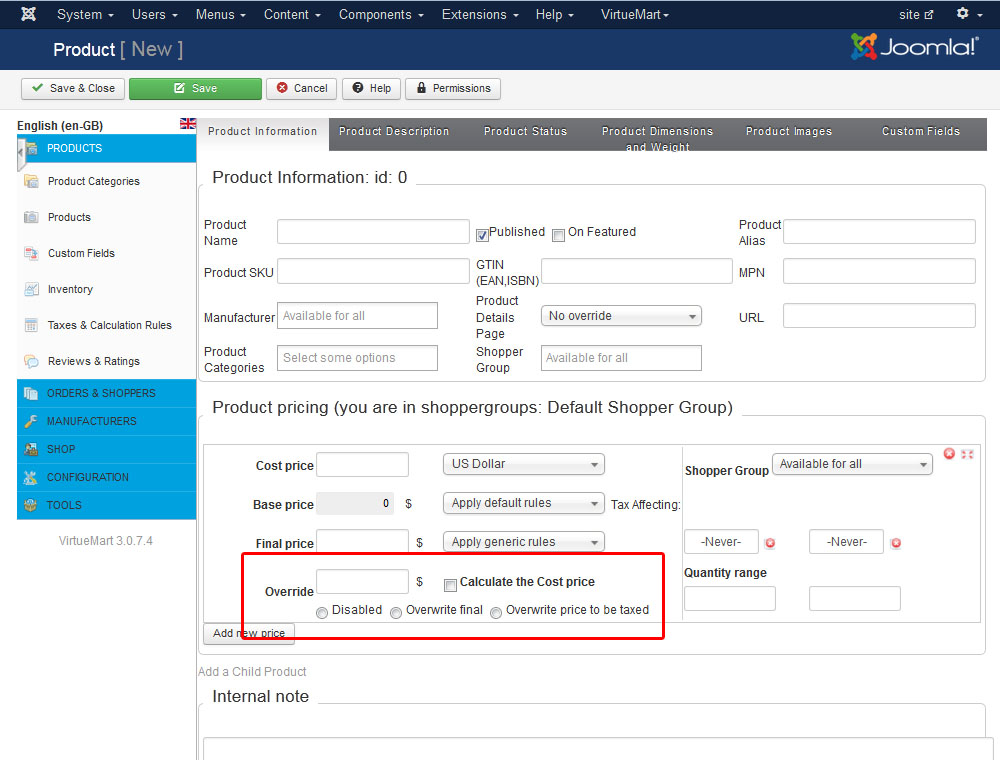The image size is (1000, 760).
Task: Click the Tools section icon
Action: click(x=31, y=506)
